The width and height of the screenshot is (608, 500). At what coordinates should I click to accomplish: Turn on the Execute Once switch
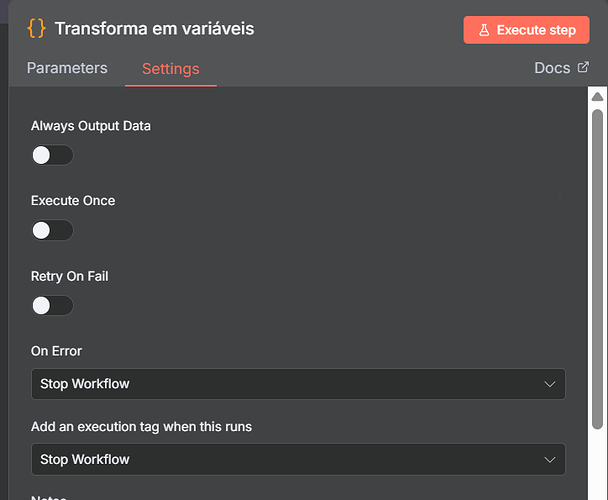52,230
